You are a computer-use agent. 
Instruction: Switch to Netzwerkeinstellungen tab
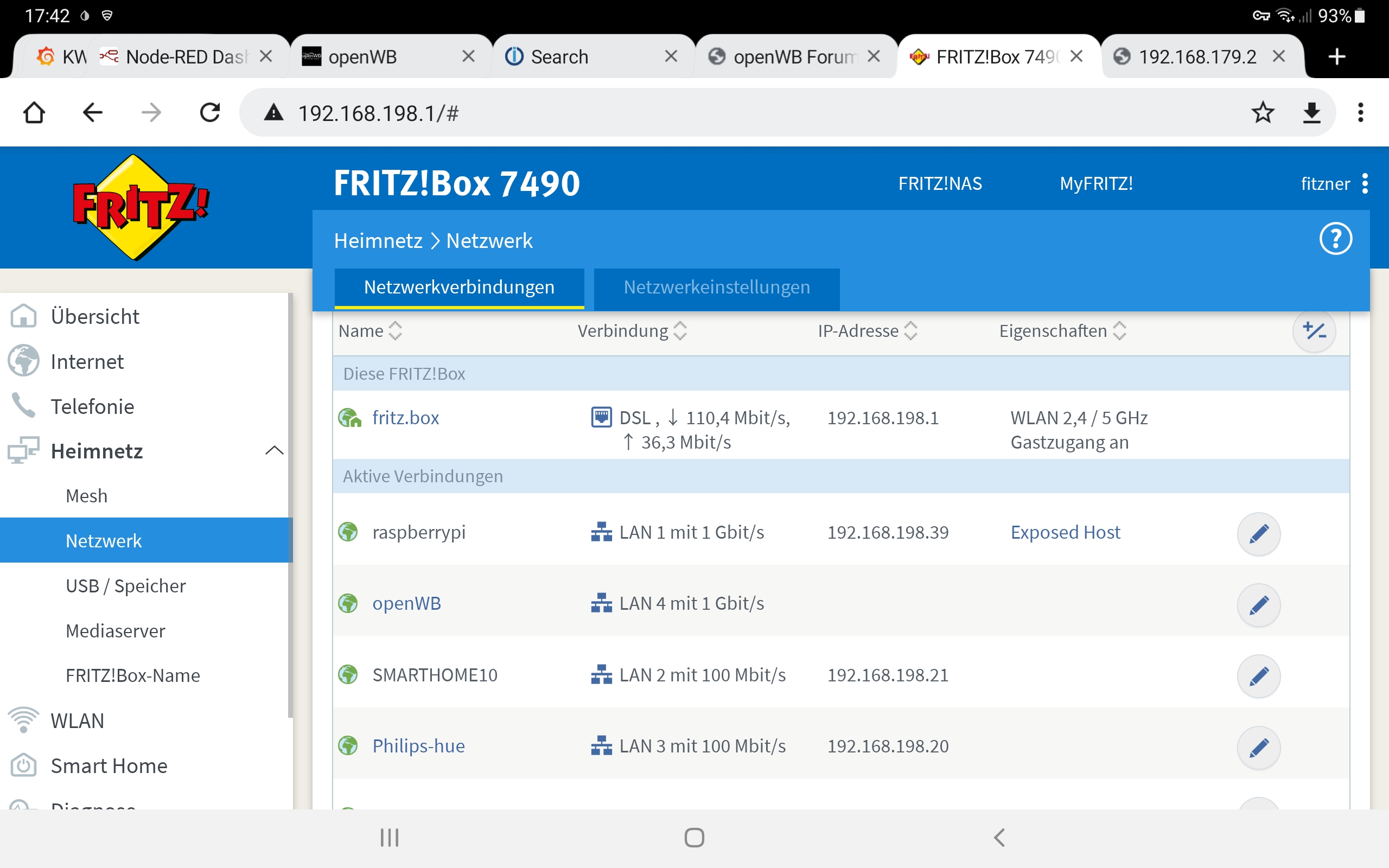pyautogui.click(x=716, y=287)
